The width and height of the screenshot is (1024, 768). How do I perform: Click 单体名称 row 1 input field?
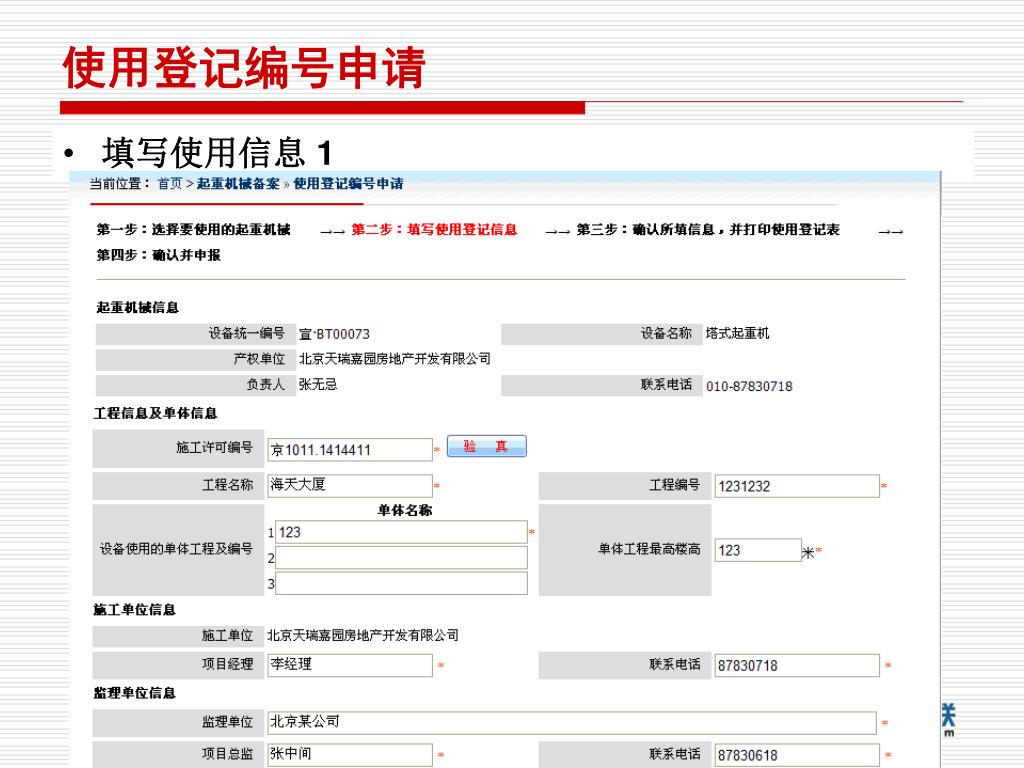[x=401, y=532]
